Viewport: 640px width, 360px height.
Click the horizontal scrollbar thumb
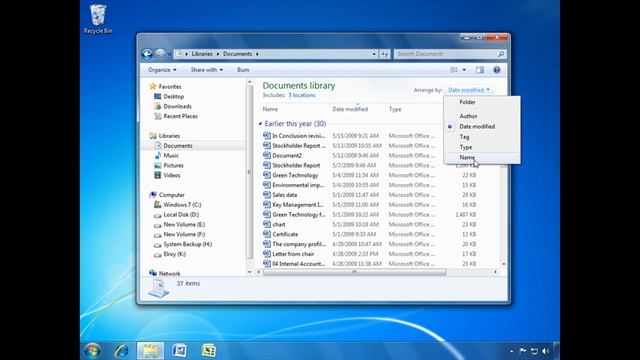click(354, 272)
